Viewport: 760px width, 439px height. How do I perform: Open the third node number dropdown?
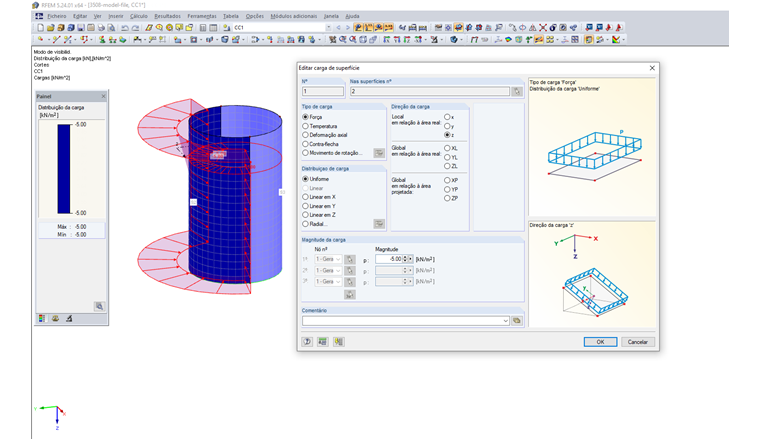pos(338,282)
